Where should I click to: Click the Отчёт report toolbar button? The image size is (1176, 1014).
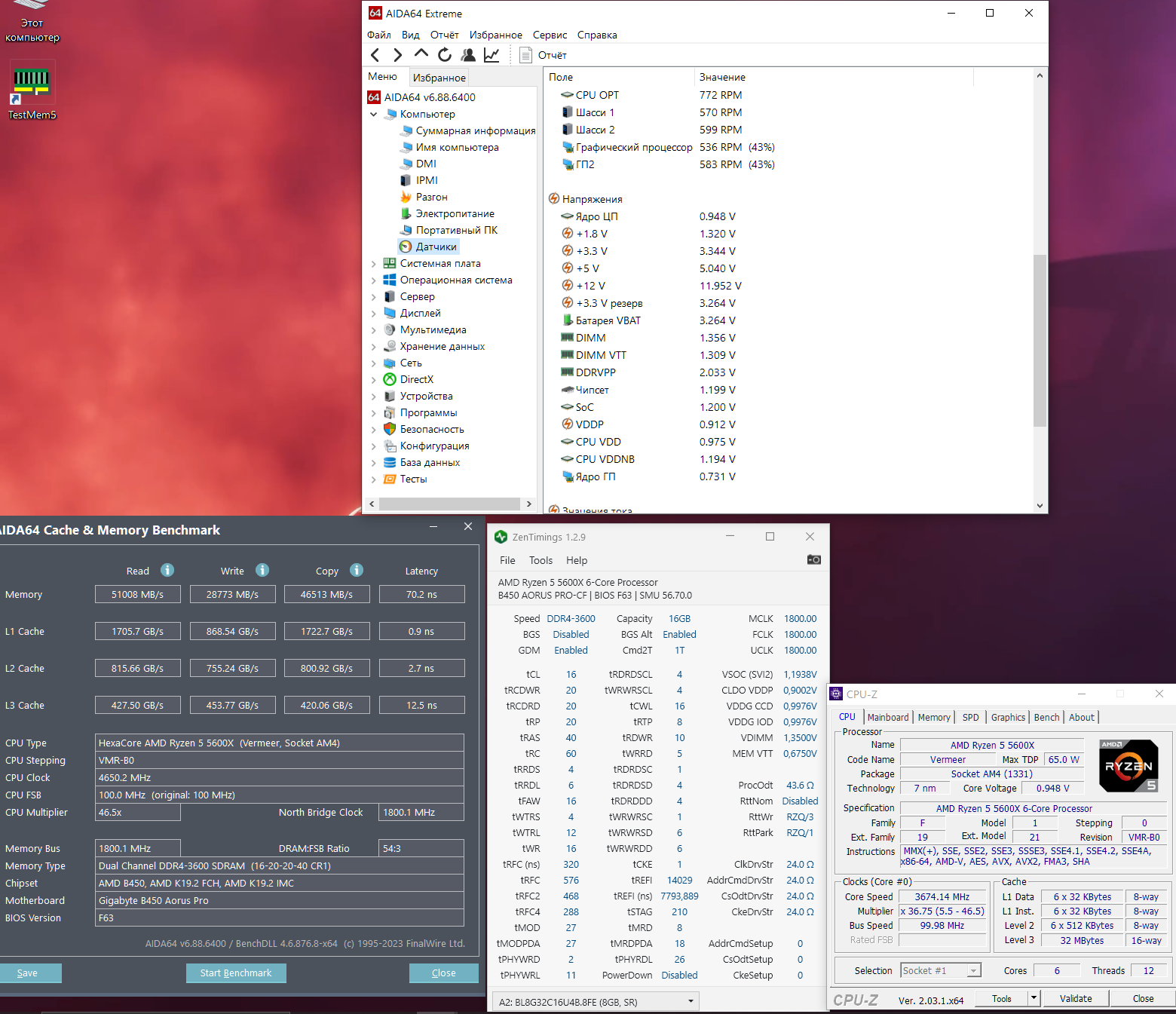coord(543,55)
